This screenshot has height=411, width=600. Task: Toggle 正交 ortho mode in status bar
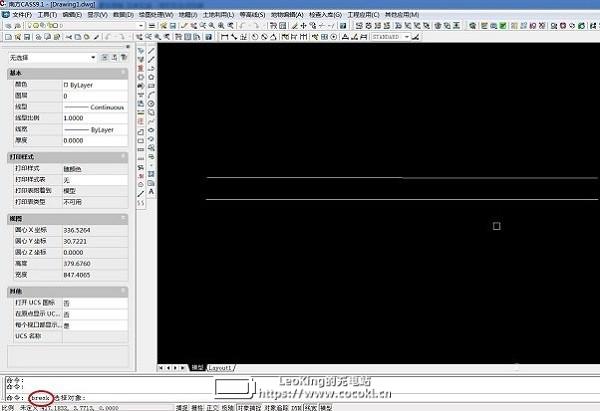click(x=212, y=408)
